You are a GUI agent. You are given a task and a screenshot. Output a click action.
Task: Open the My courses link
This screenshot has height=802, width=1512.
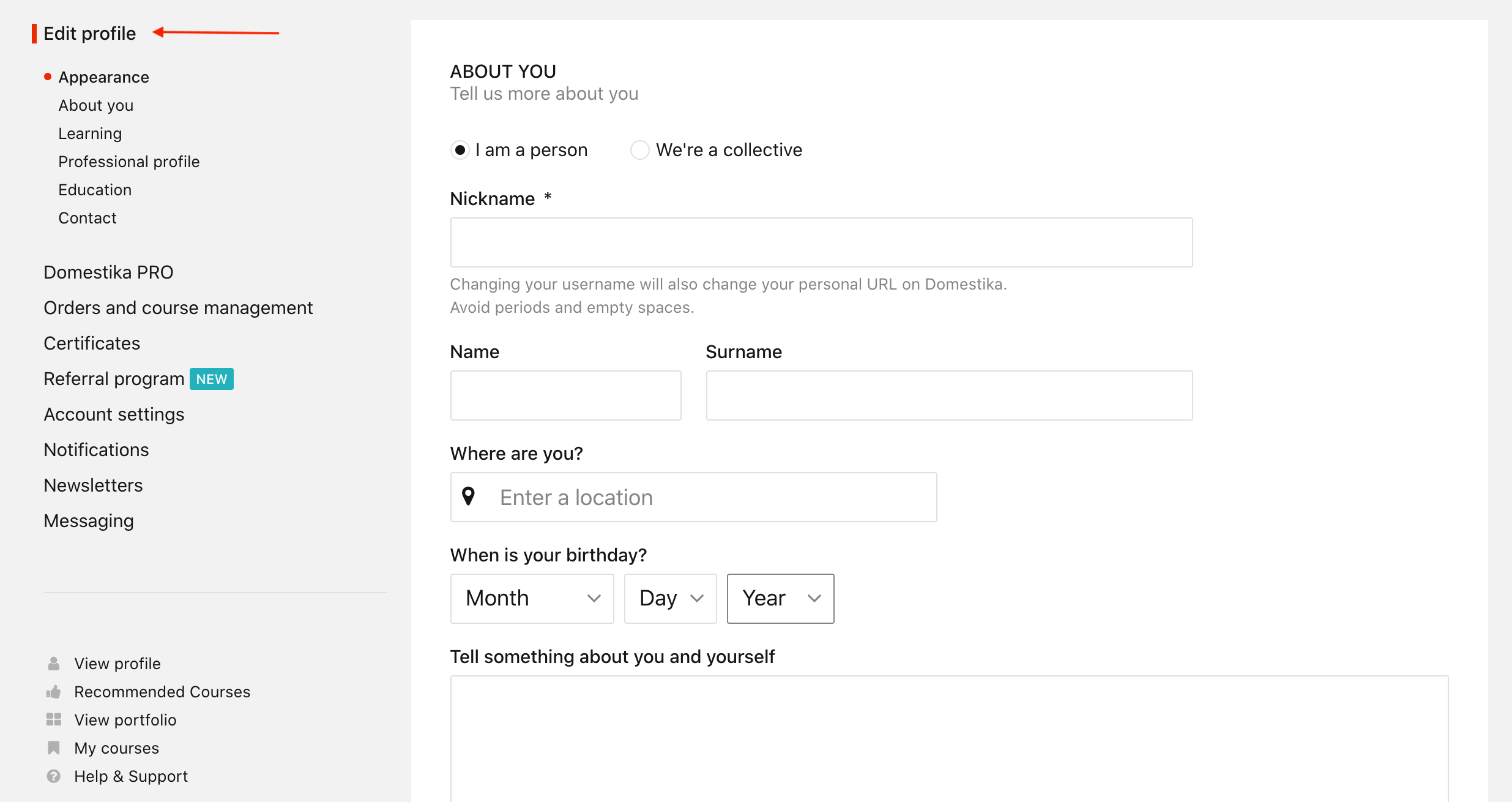117,748
